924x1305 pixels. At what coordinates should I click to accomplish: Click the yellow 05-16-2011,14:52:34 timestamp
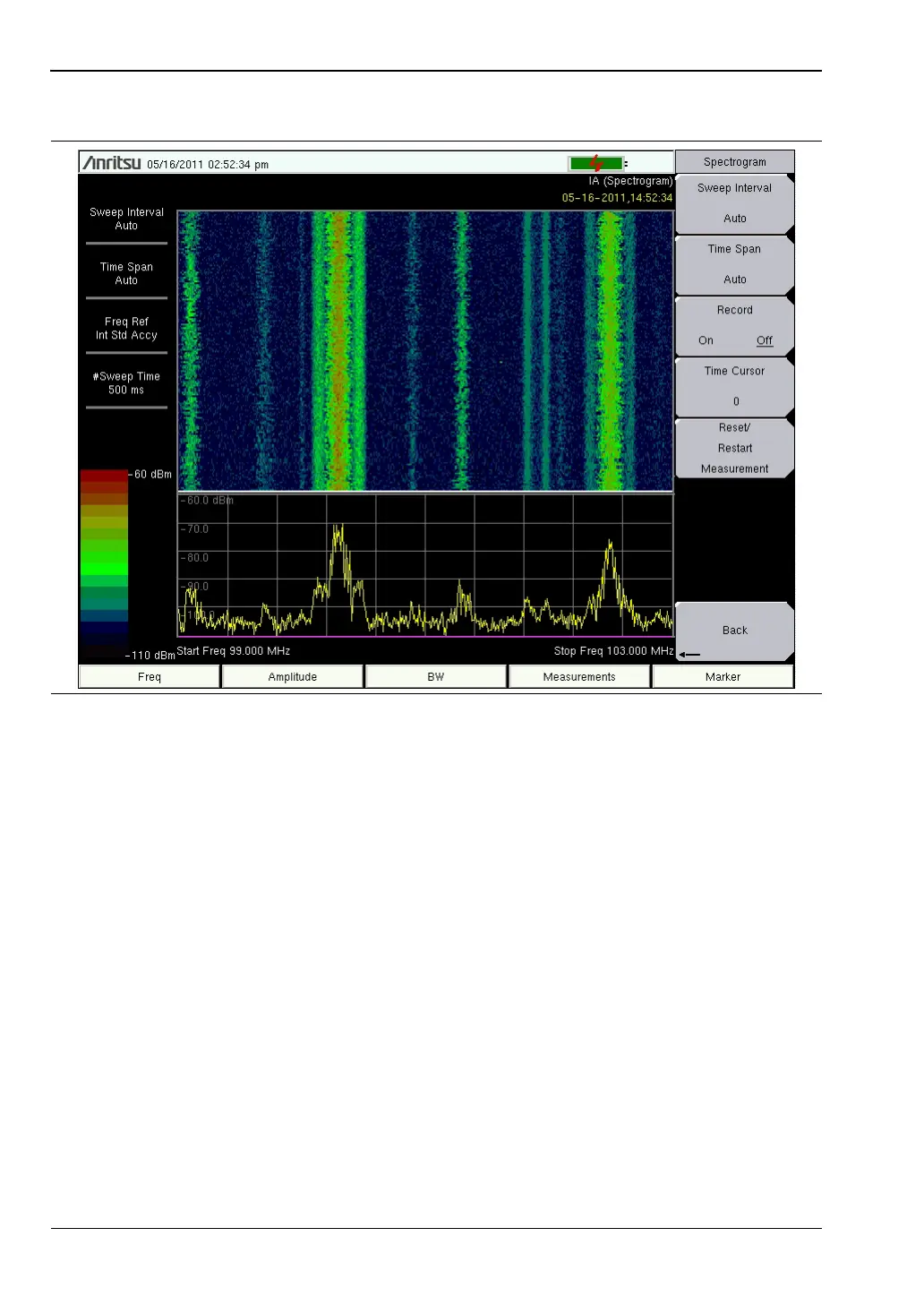click(617, 198)
